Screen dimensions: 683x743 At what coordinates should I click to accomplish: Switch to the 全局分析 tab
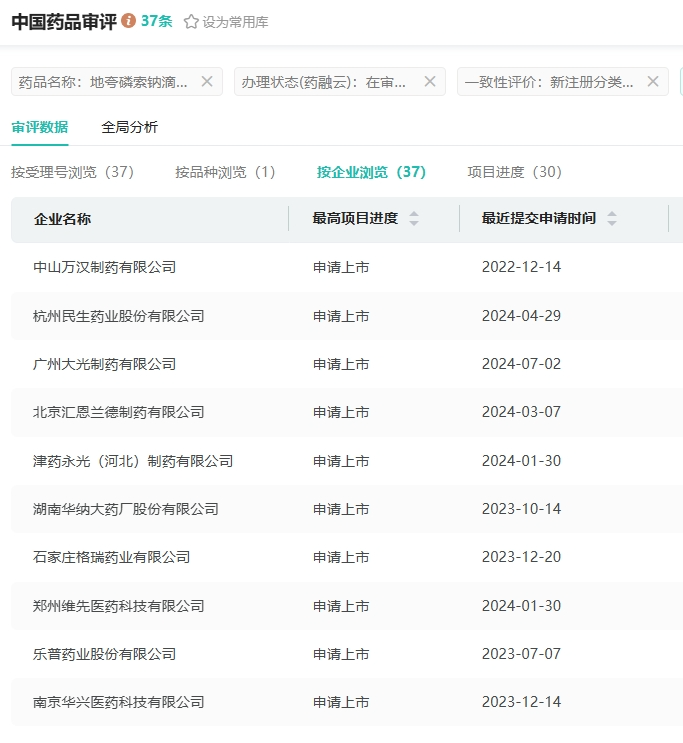129,127
